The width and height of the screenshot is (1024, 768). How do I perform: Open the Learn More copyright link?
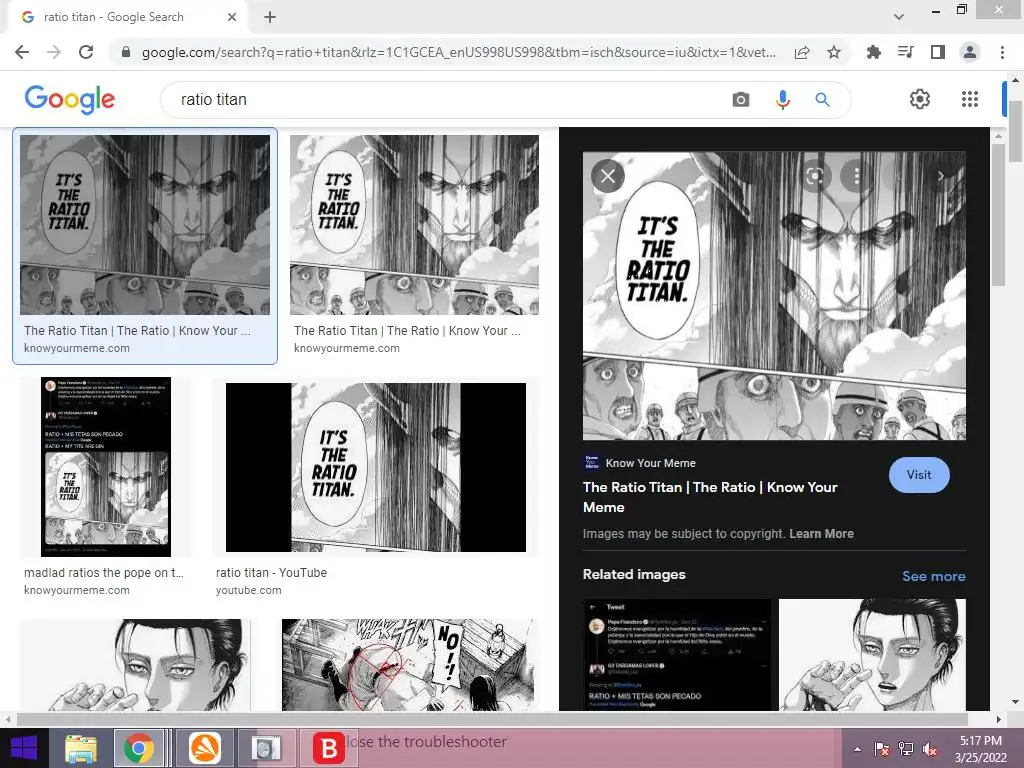pyautogui.click(x=821, y=534)
